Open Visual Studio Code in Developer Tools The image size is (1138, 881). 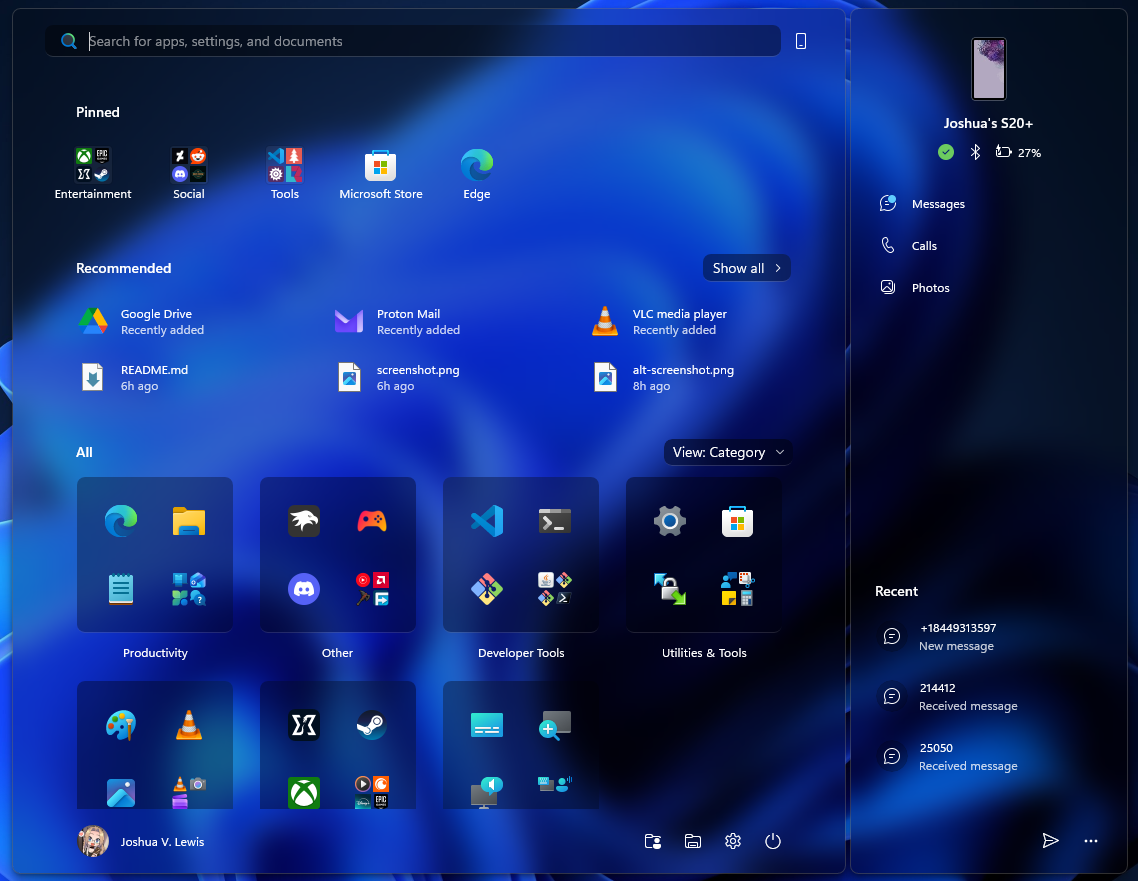coord(486,521)
